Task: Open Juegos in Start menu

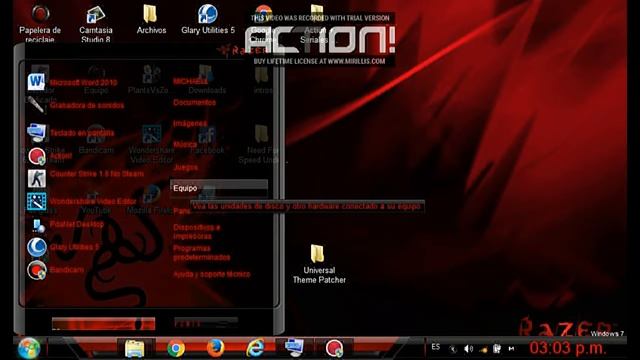Action: click(x=185, y=167)
